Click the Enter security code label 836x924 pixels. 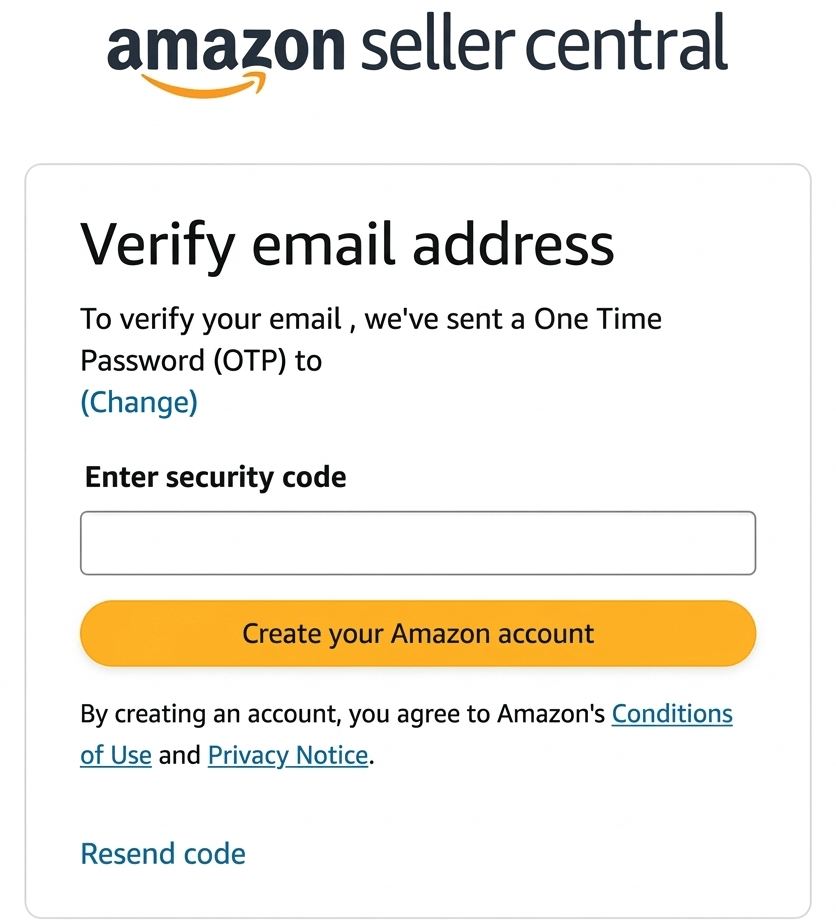coord(214,477)
